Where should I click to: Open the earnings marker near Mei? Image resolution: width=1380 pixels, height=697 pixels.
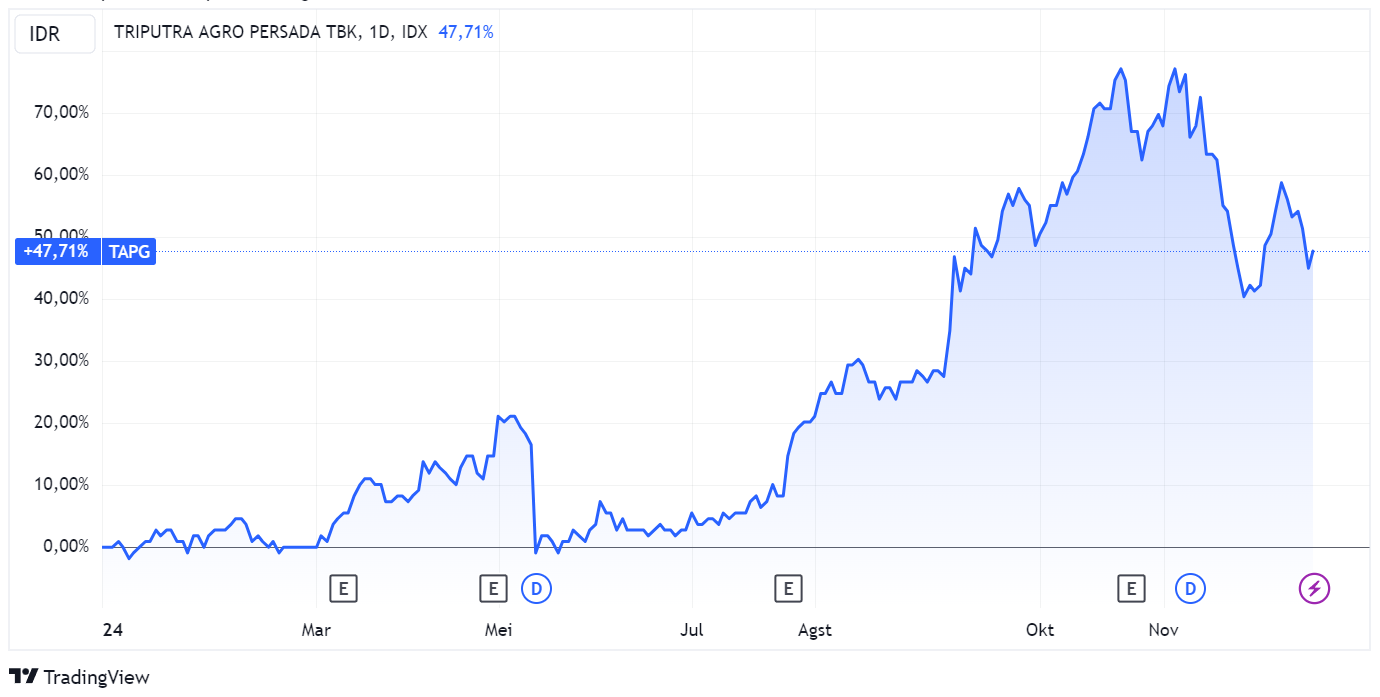[493, 589]
